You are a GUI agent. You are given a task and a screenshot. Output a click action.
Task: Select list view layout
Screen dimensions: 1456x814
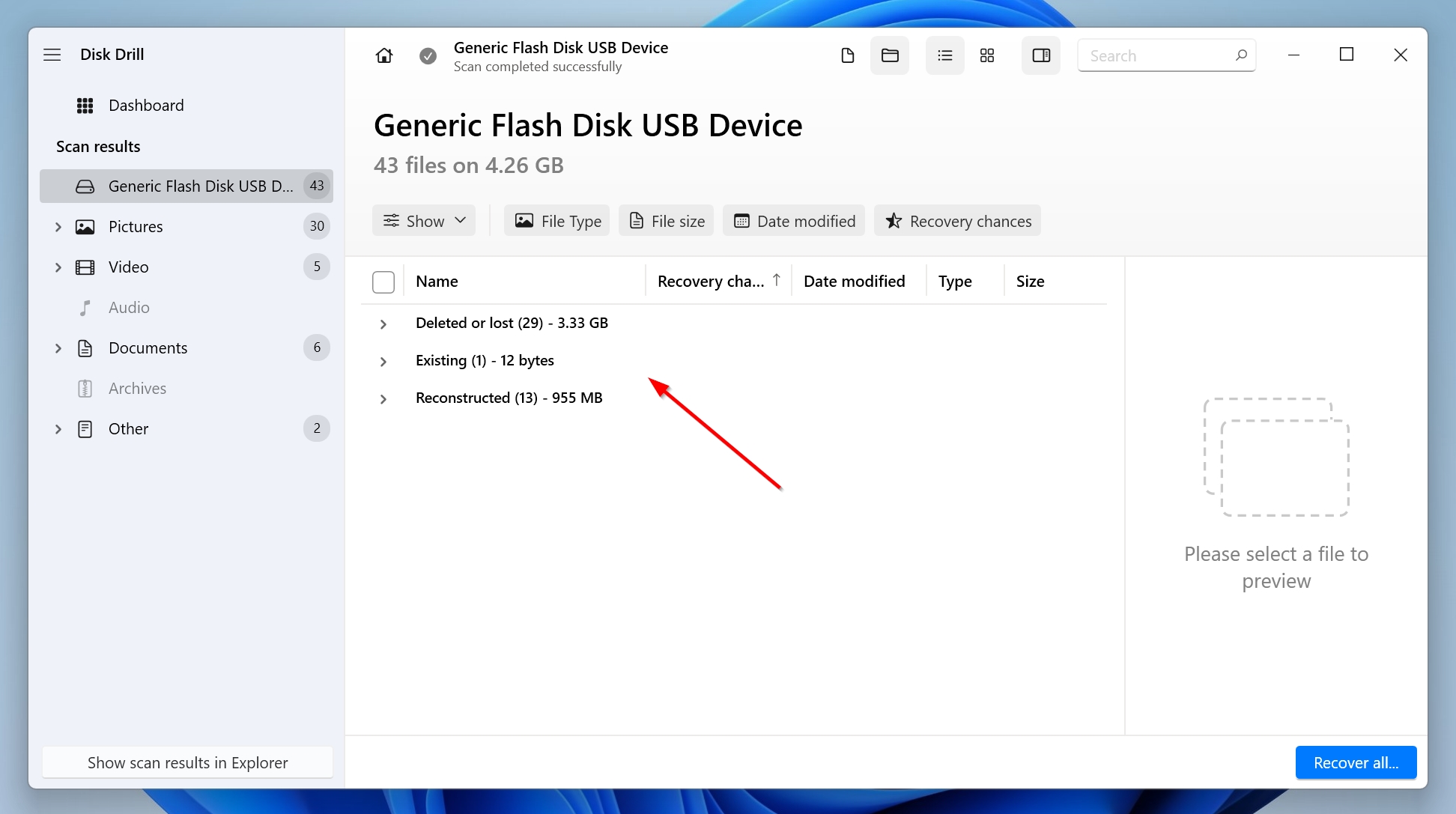coord(945,55)
